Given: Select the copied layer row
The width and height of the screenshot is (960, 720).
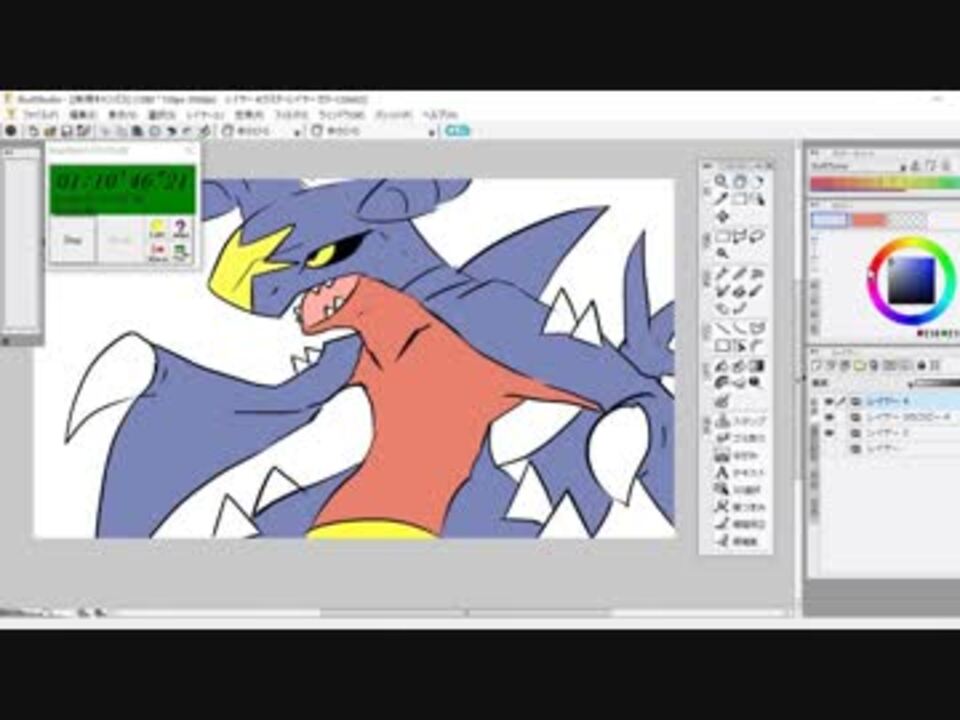Looking at the screenshot, I should coord(891,418).
